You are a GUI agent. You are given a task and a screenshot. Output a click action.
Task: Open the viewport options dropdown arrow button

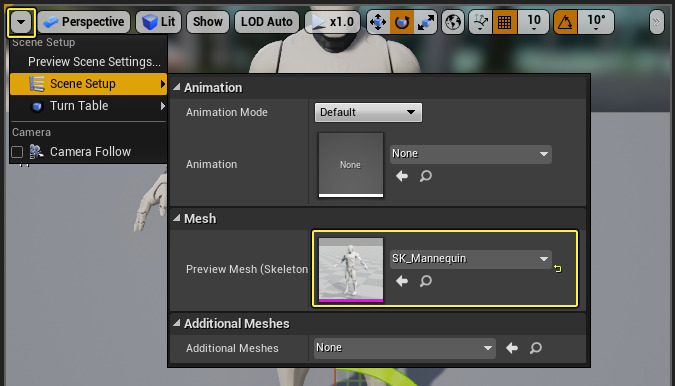point(21,22)
